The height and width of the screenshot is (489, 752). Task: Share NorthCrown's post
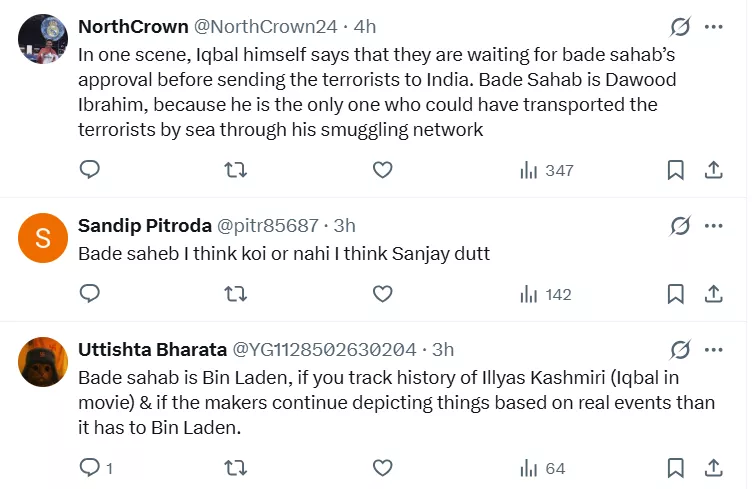point(714,170)
